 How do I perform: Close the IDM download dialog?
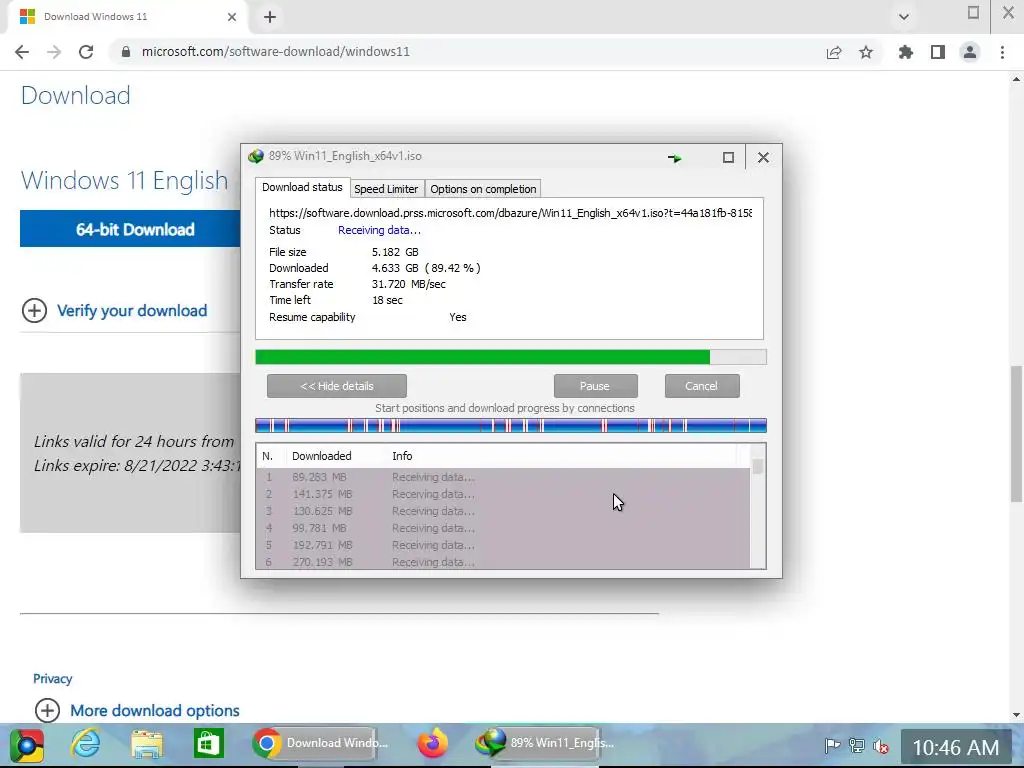click(x=763, y=157)
